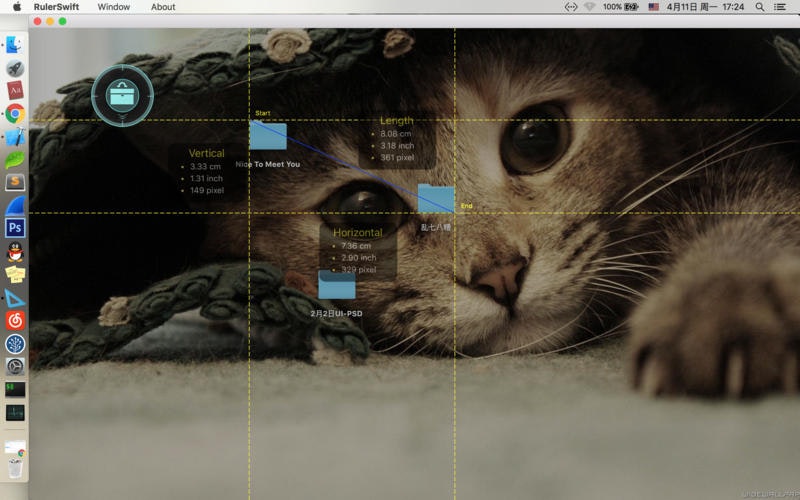Click the battery 100% indicator

pyautogui.click(x=620, y=7)
